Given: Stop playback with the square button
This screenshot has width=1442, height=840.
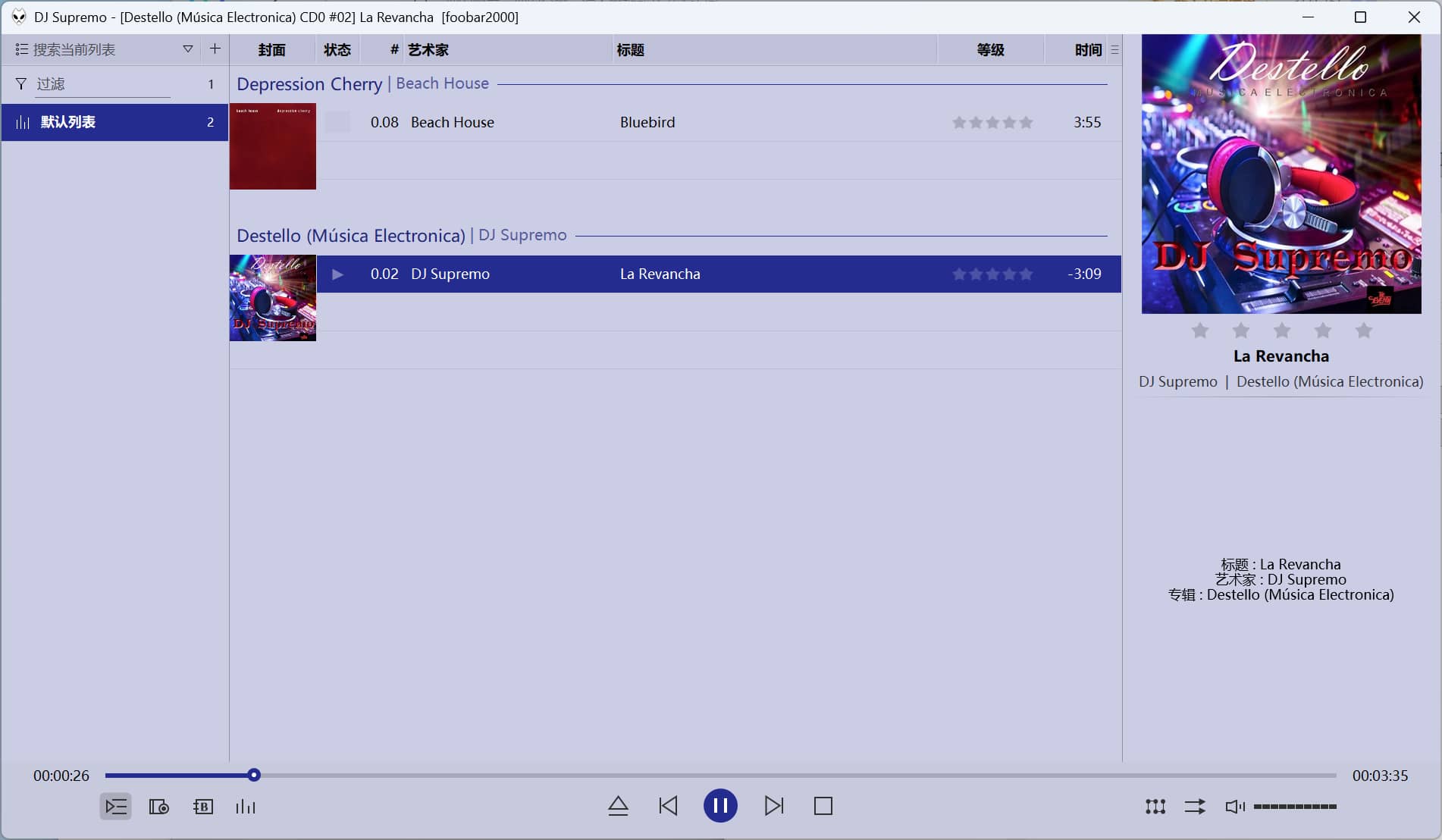Looking at the screenshot, I should click(x=823, y=806).
